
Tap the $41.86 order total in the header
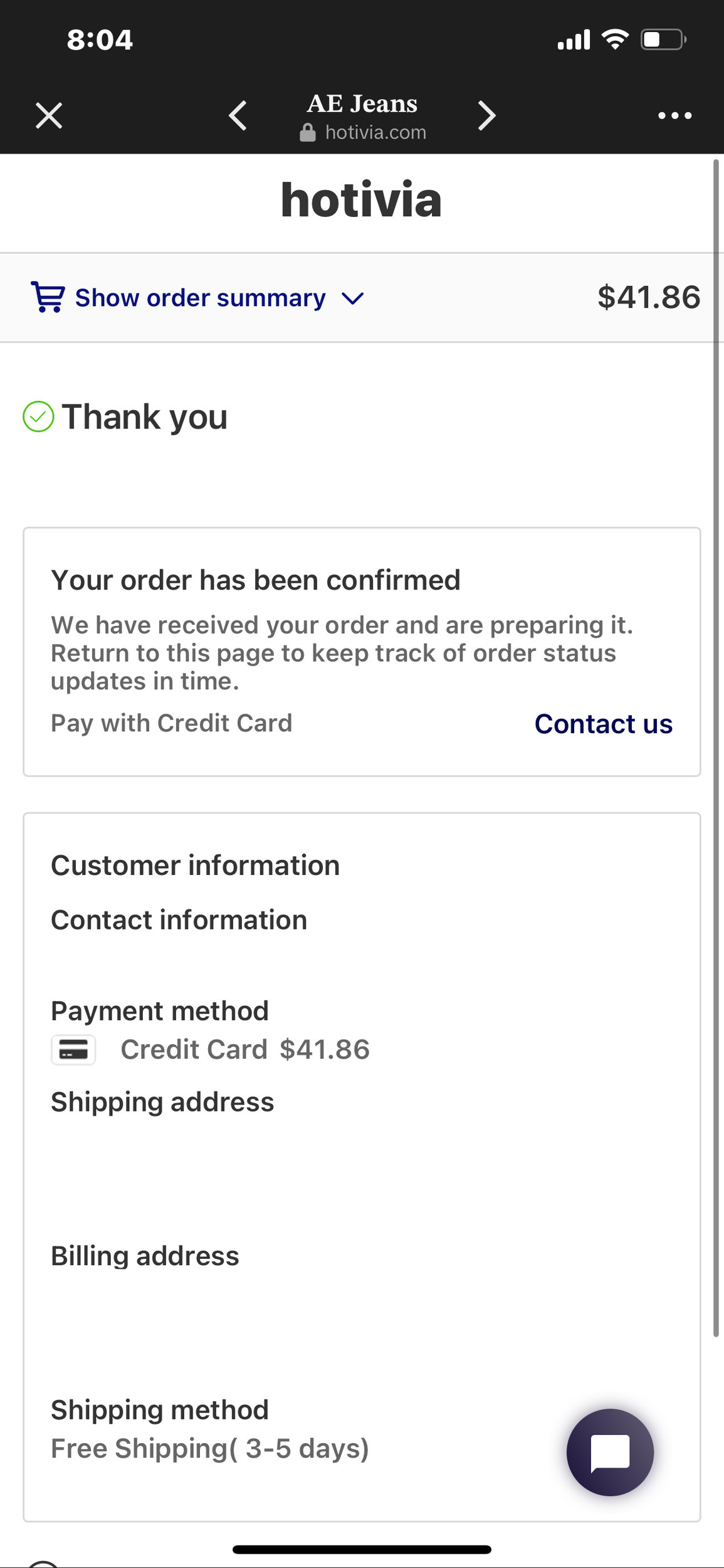coord(648,297)
